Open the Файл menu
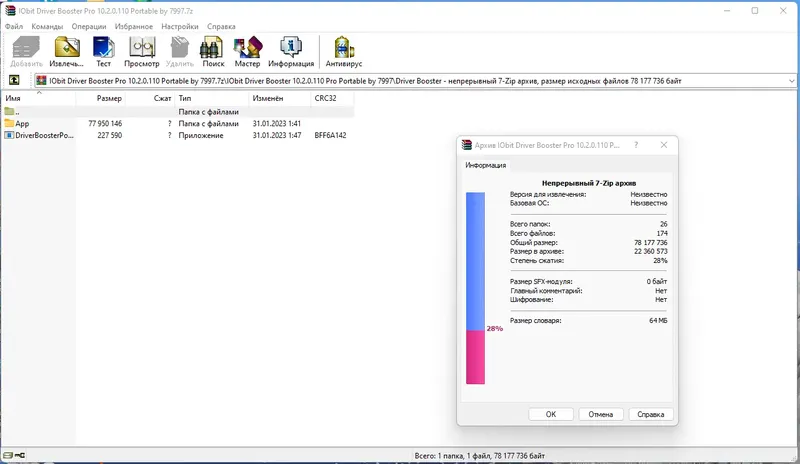 tap(14, 26)
